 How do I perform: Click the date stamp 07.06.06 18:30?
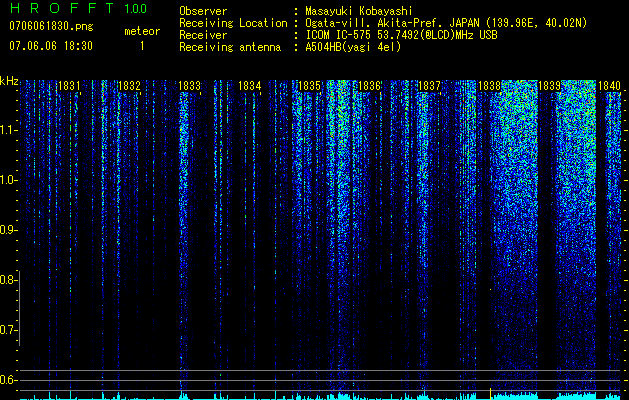51,46
